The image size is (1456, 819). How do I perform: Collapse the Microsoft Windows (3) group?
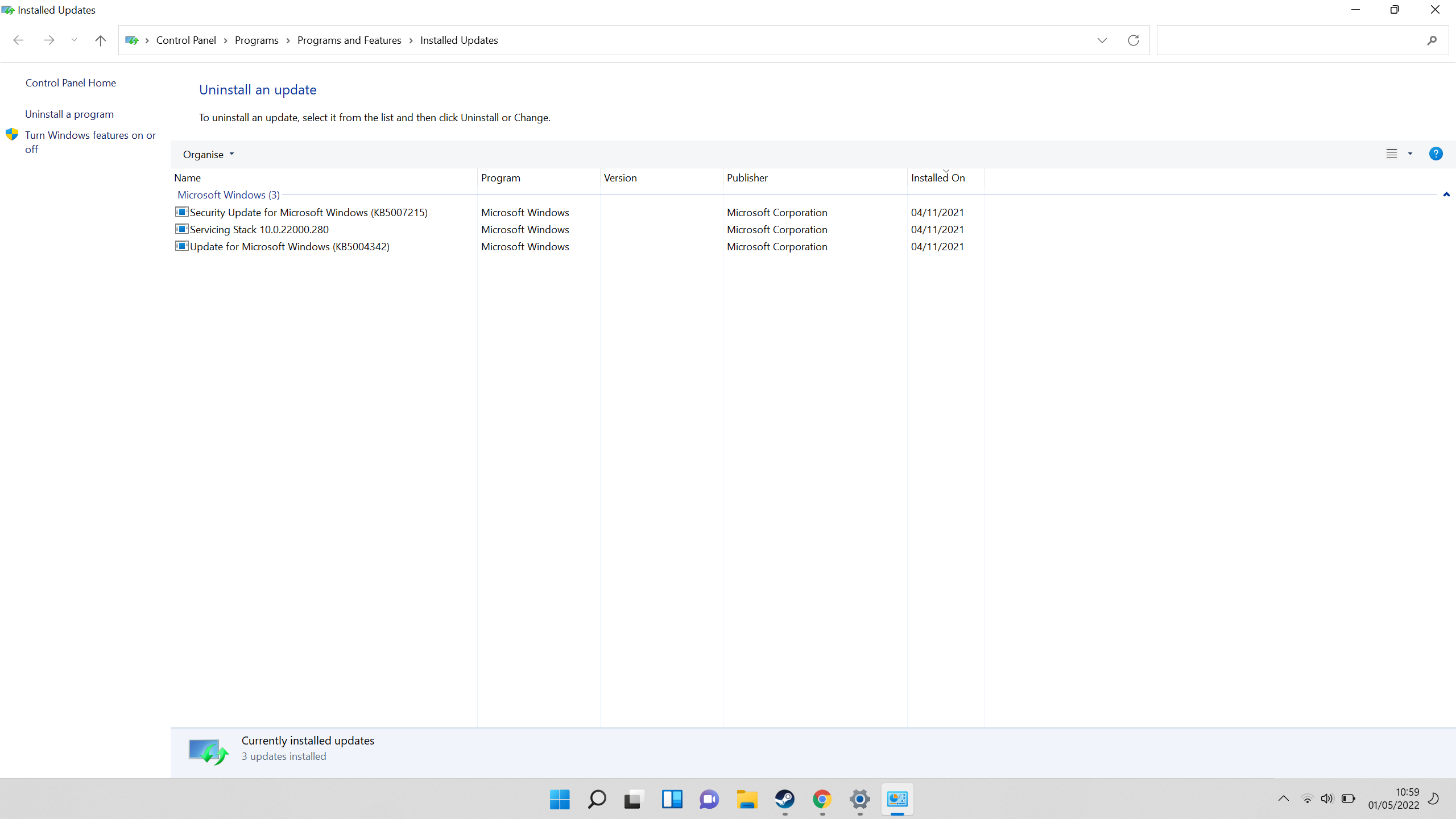[1446, 195]
